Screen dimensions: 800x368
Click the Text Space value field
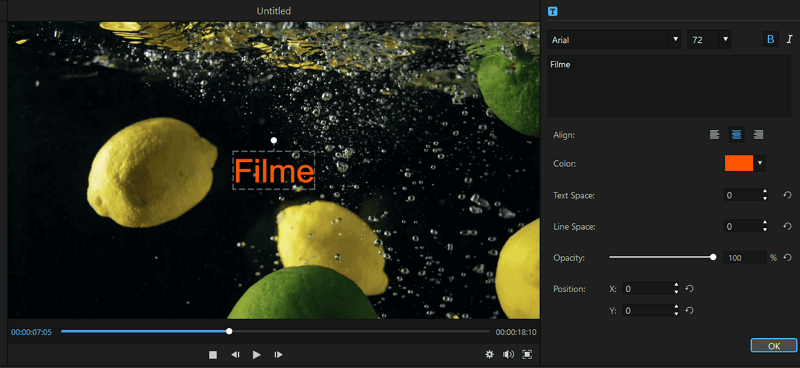click(x=742, y=195)
